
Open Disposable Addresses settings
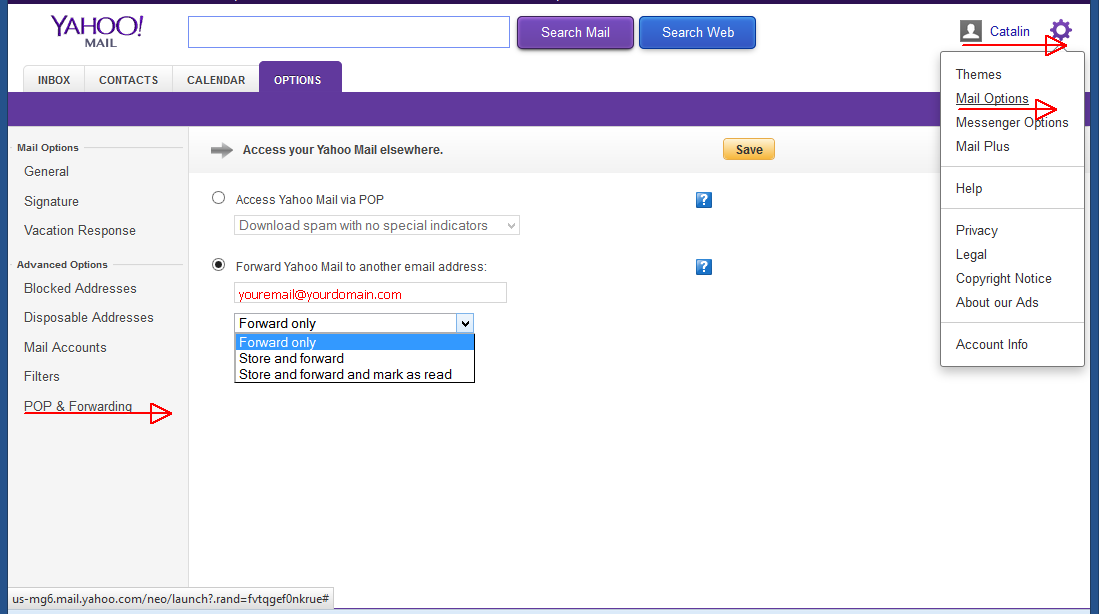(x=88, y=318)
